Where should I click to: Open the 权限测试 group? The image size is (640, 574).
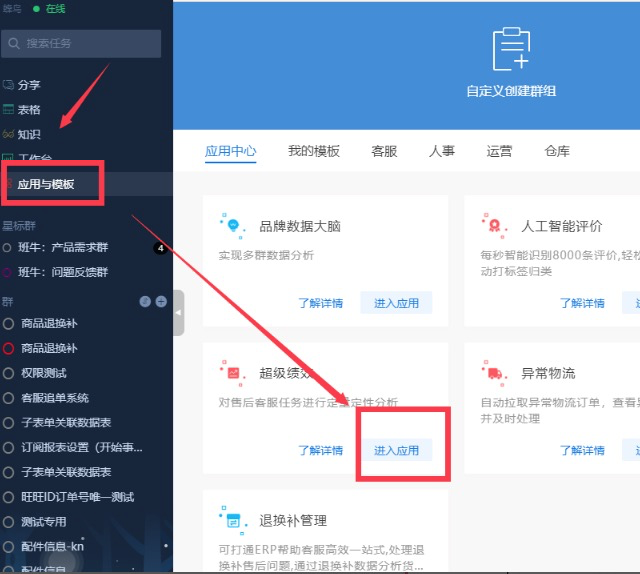(44, 373)
